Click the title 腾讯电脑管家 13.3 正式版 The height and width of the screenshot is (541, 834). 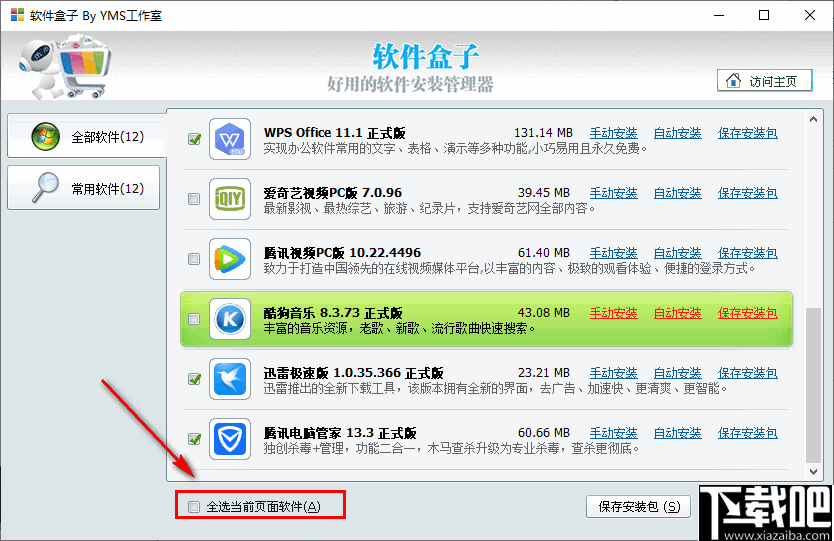[x=340, y=434]
